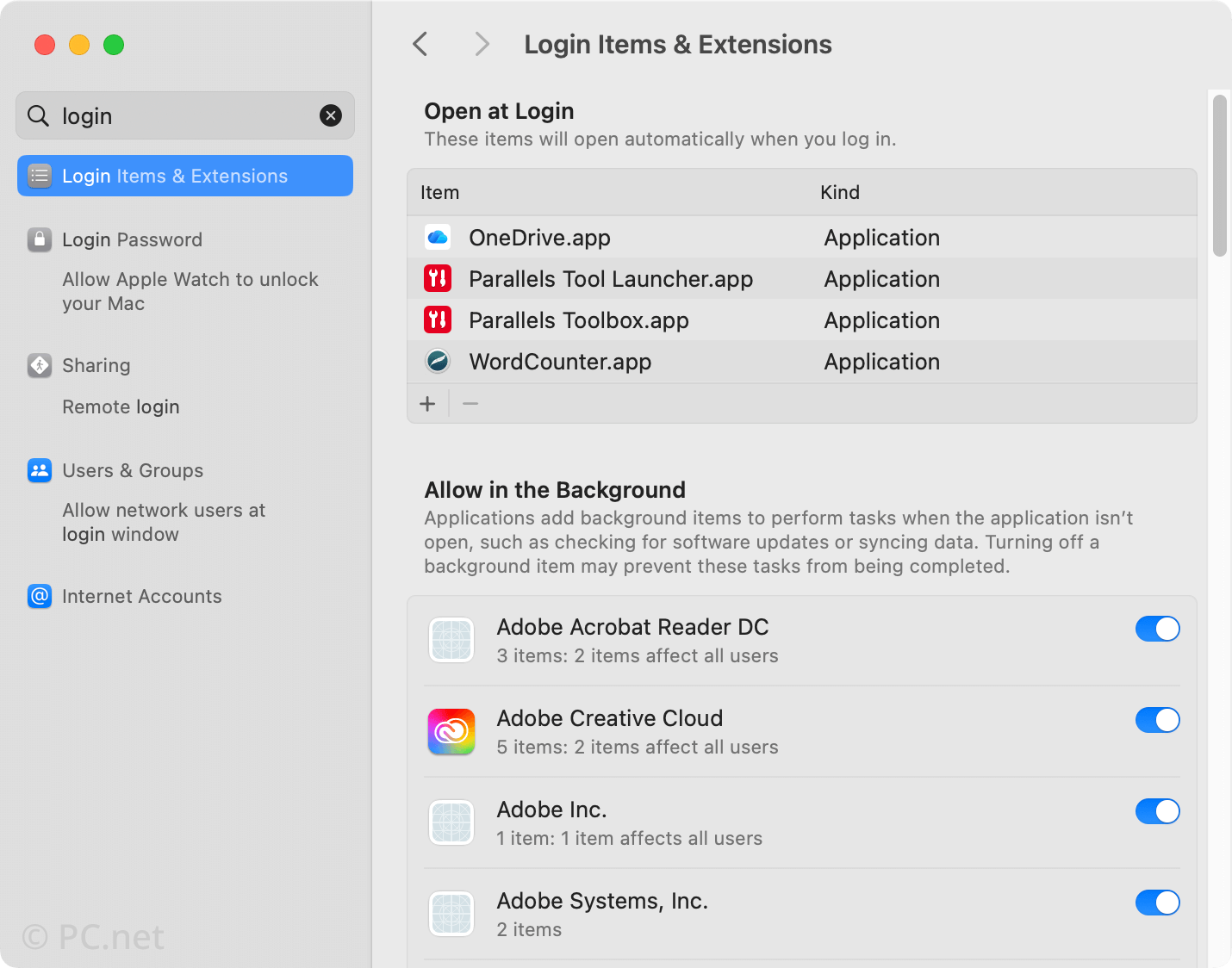Disable Adobe Acrobat Reader DC background items
The image size is (1232, 968).
(x=1158, y=629)
